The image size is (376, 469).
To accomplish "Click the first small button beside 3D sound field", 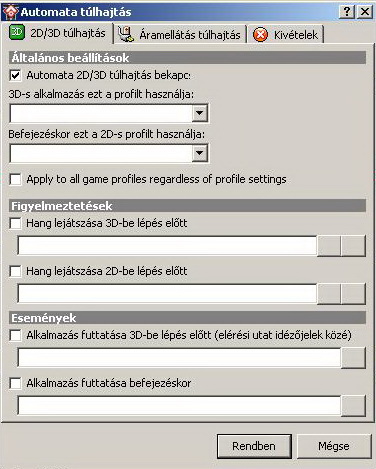I will tap(329, 246).
